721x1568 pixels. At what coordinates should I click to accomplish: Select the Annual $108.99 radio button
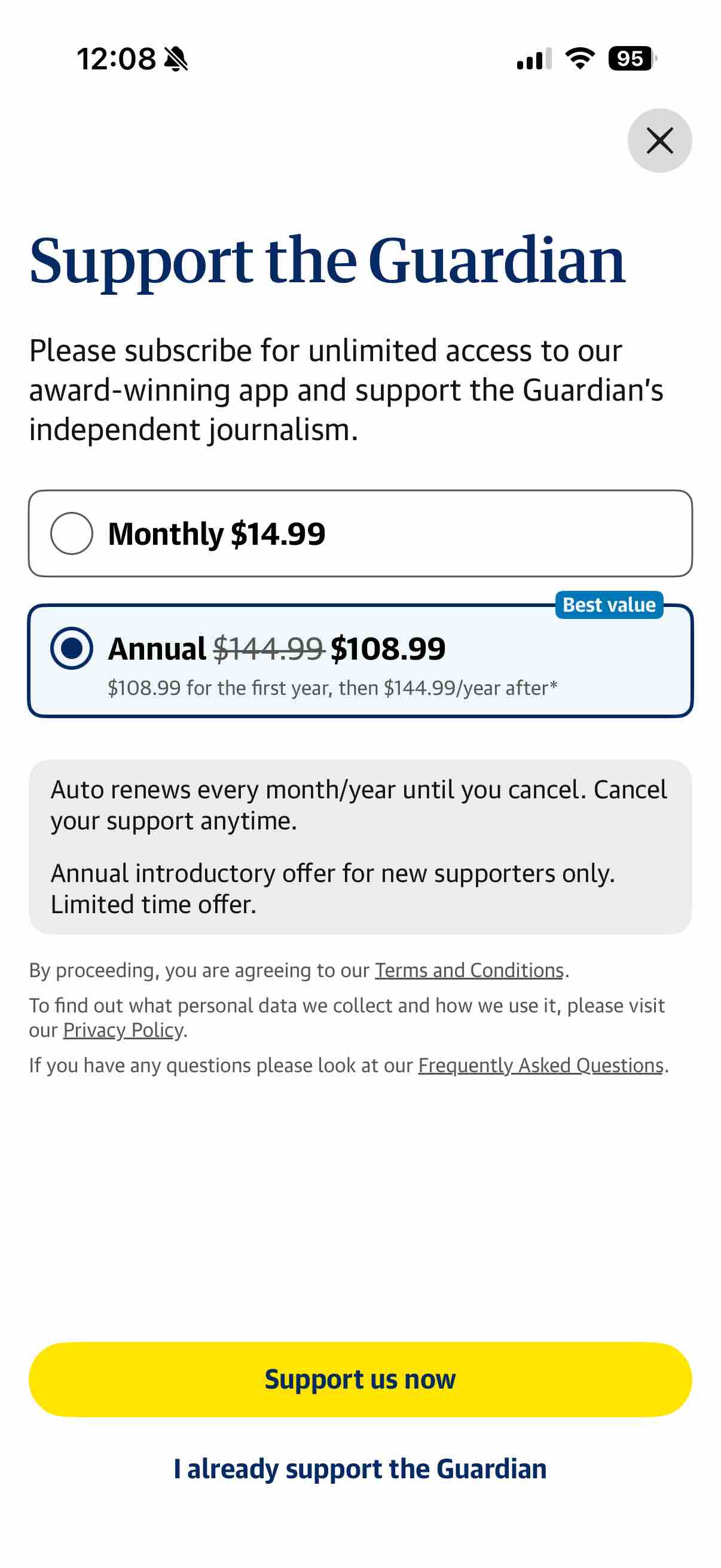pos(72,648)
